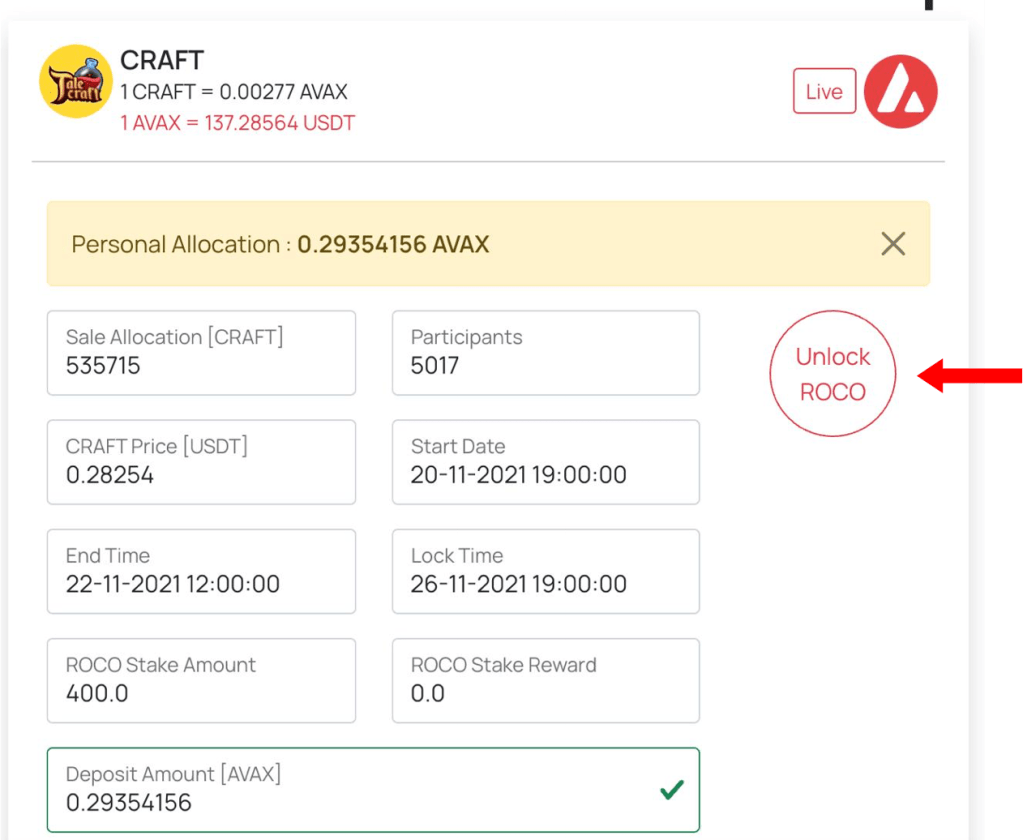The height and width of the screenshot is (840, 1023).
Task: Click the CRAFT token title
Action: click(x=162, y=60)
